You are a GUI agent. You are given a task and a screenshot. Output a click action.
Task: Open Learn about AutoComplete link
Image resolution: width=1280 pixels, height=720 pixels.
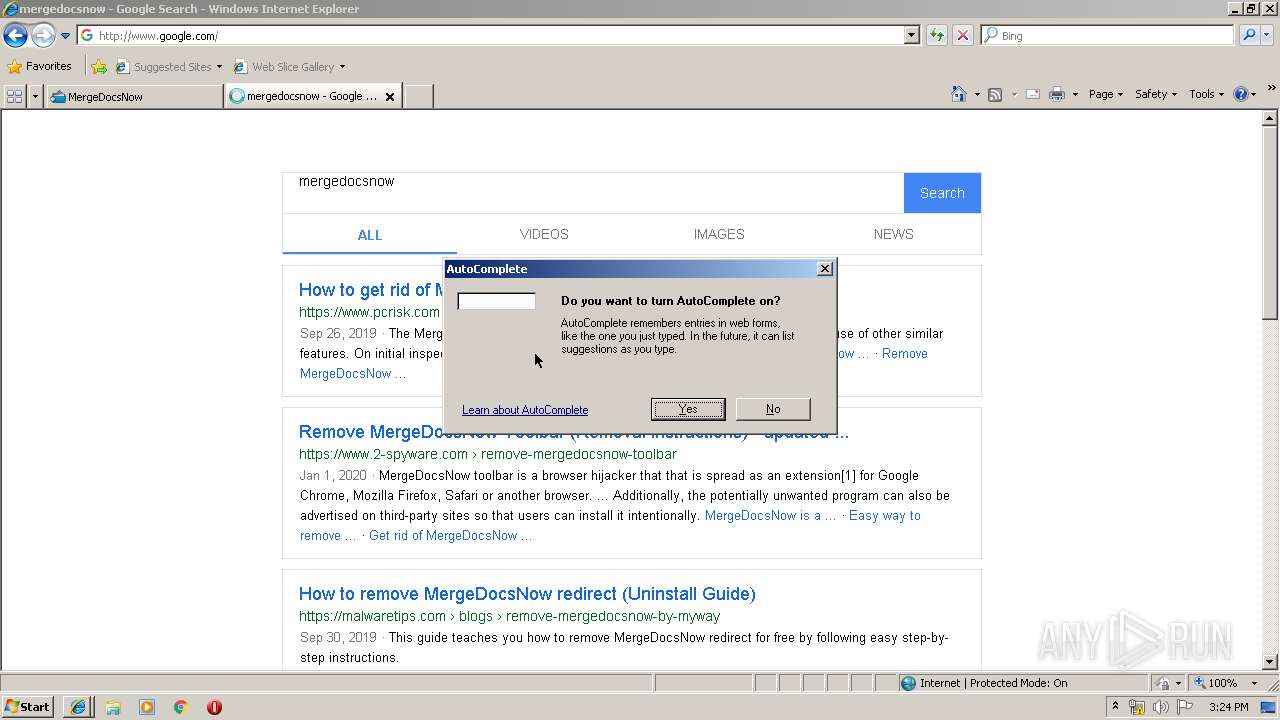click(525, 410)
